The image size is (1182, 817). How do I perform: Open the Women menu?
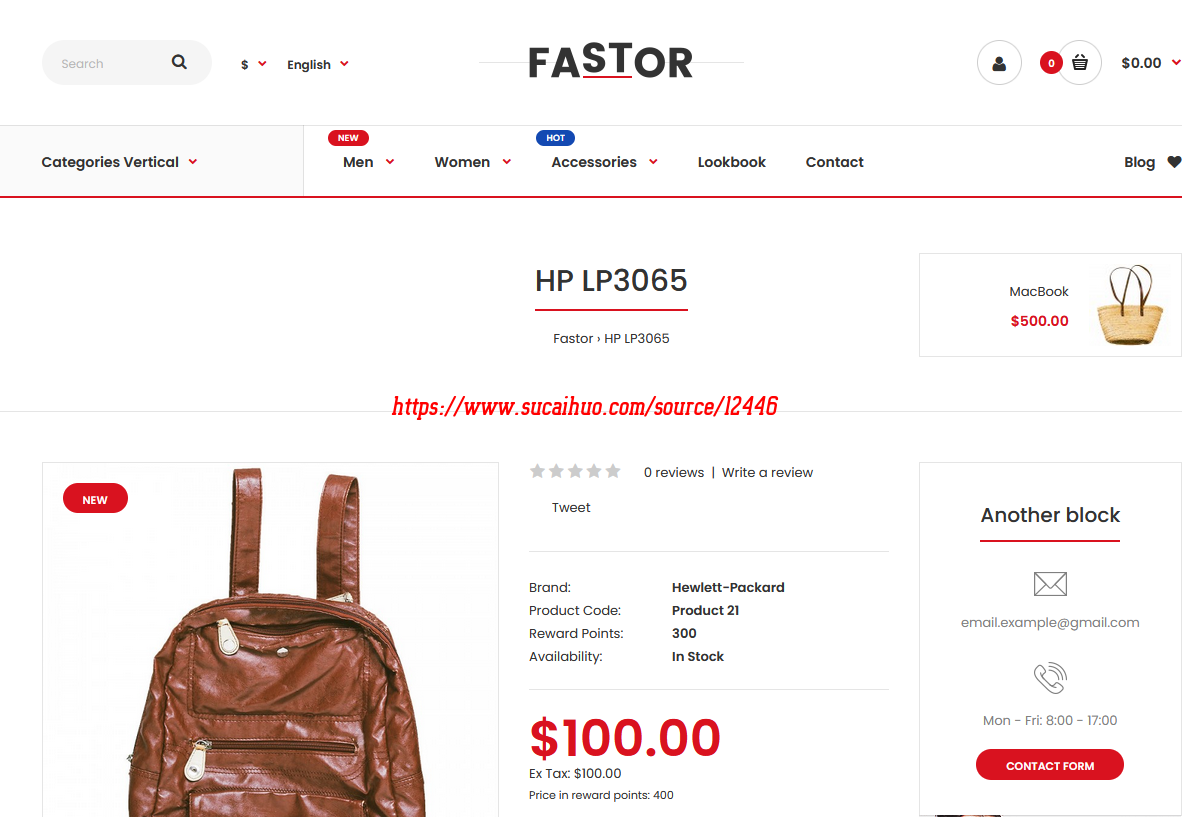[473, 162]
